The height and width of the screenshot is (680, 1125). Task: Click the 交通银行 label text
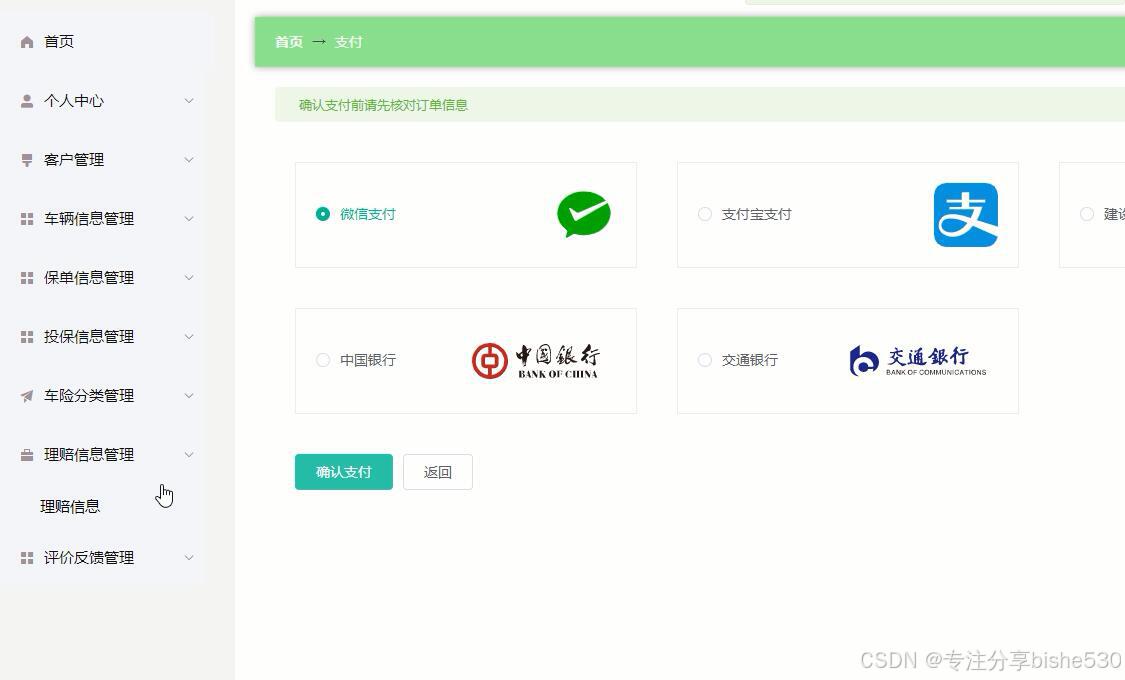point(750,360)
